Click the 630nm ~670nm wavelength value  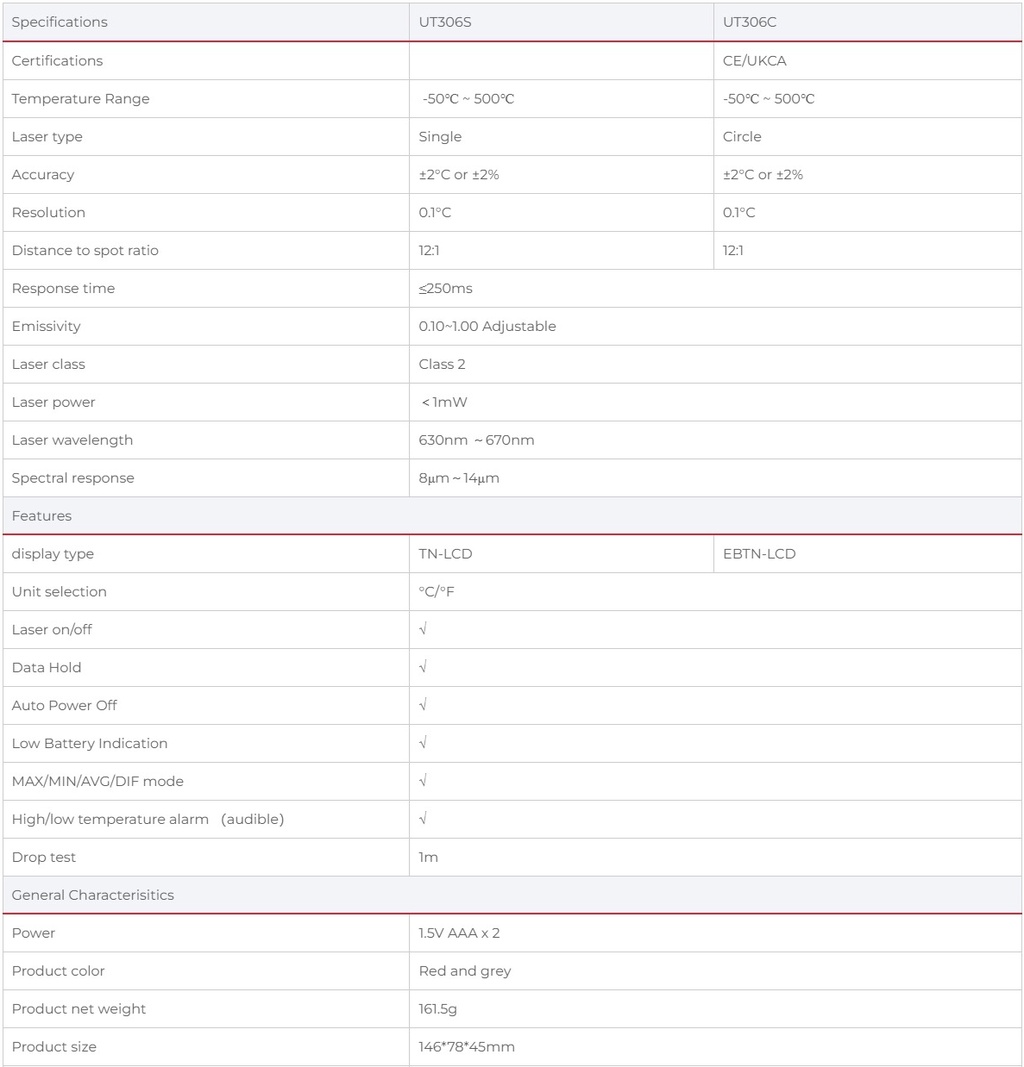click(x=476, y=440)
